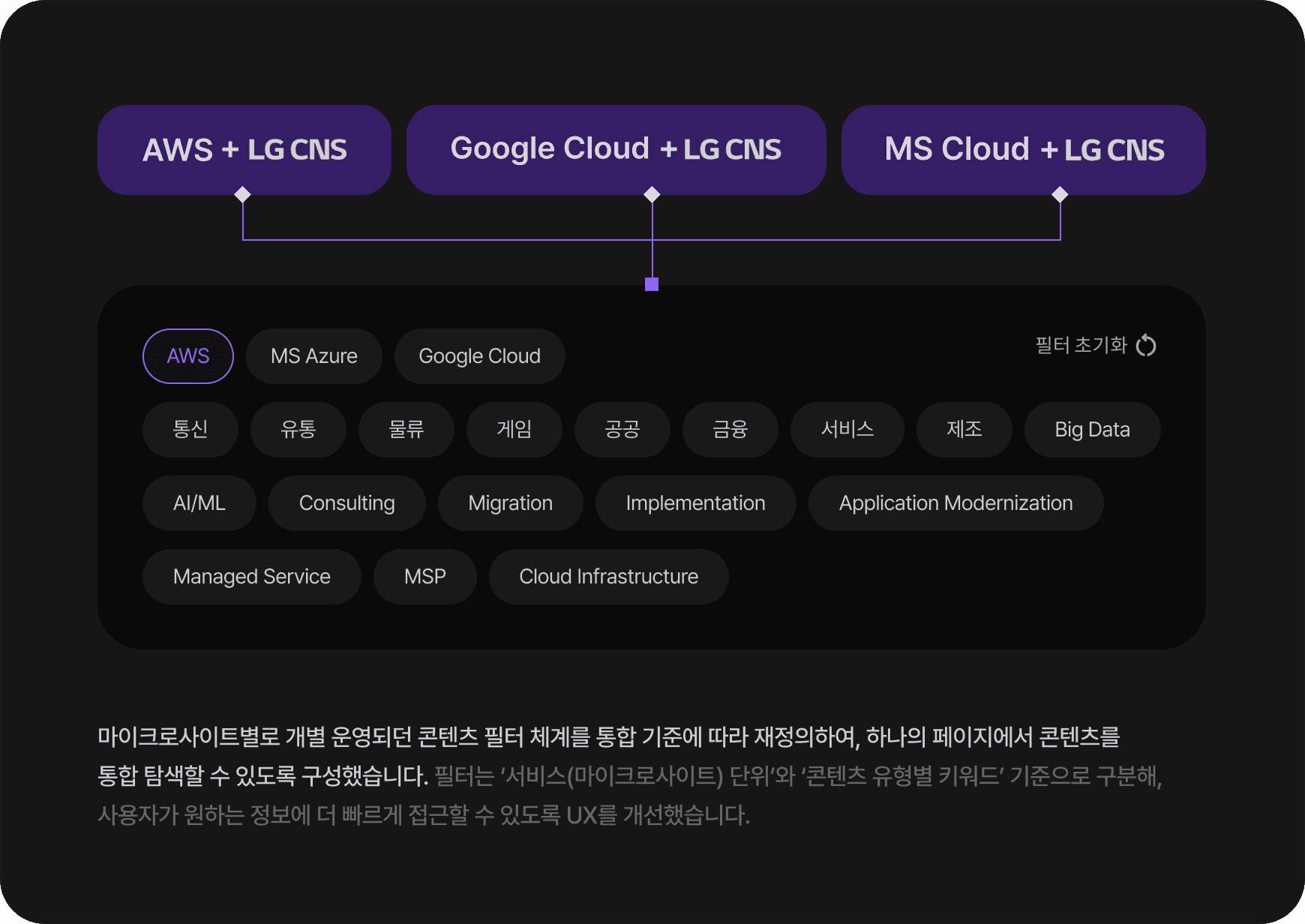
Task: Toggle the MS Azure filter chip
Action: click(314, 356)
